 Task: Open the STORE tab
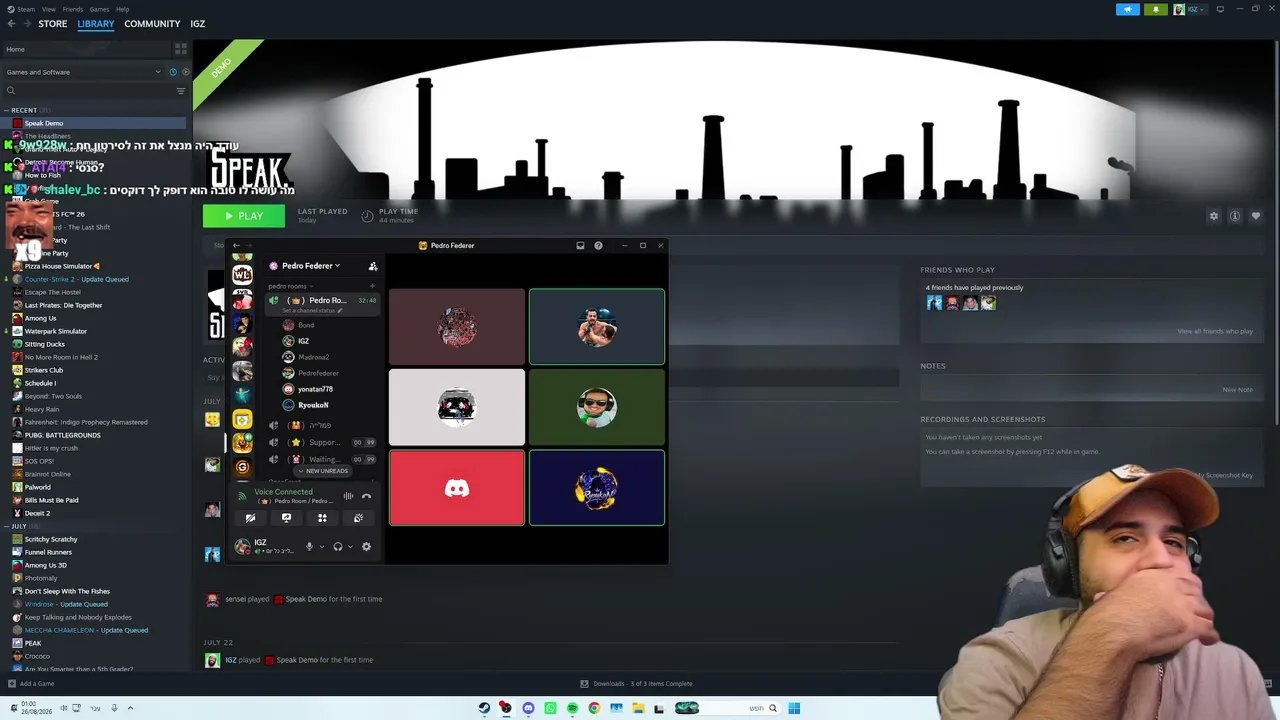coord(53,24)
